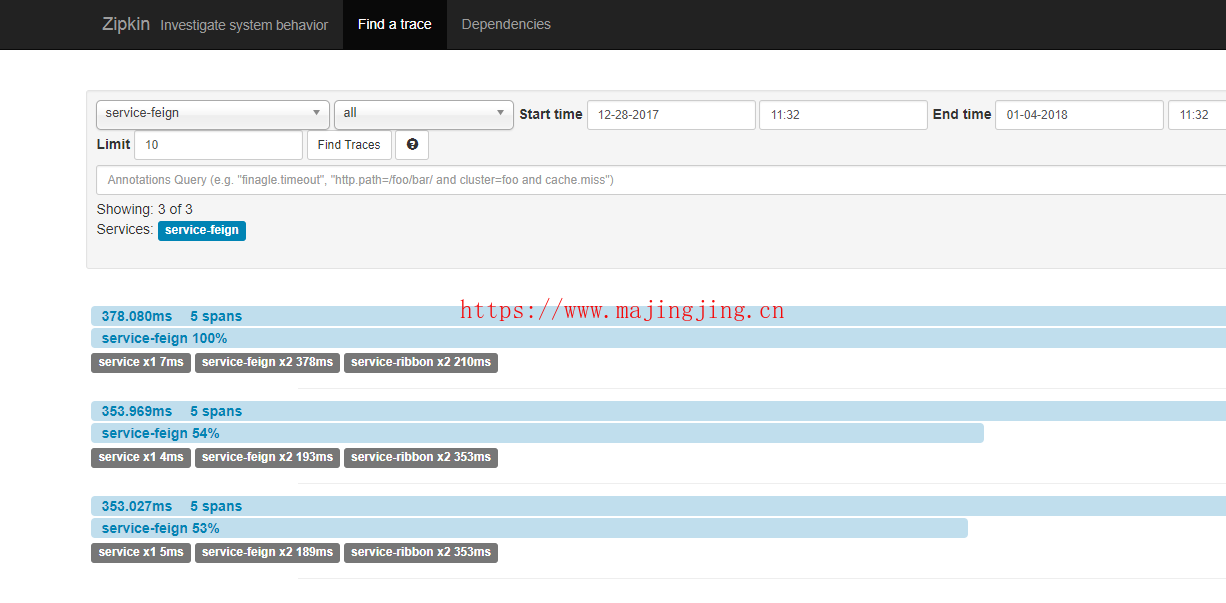
Task: Switch to the Find a trace tab
Action: pos(395,24)
